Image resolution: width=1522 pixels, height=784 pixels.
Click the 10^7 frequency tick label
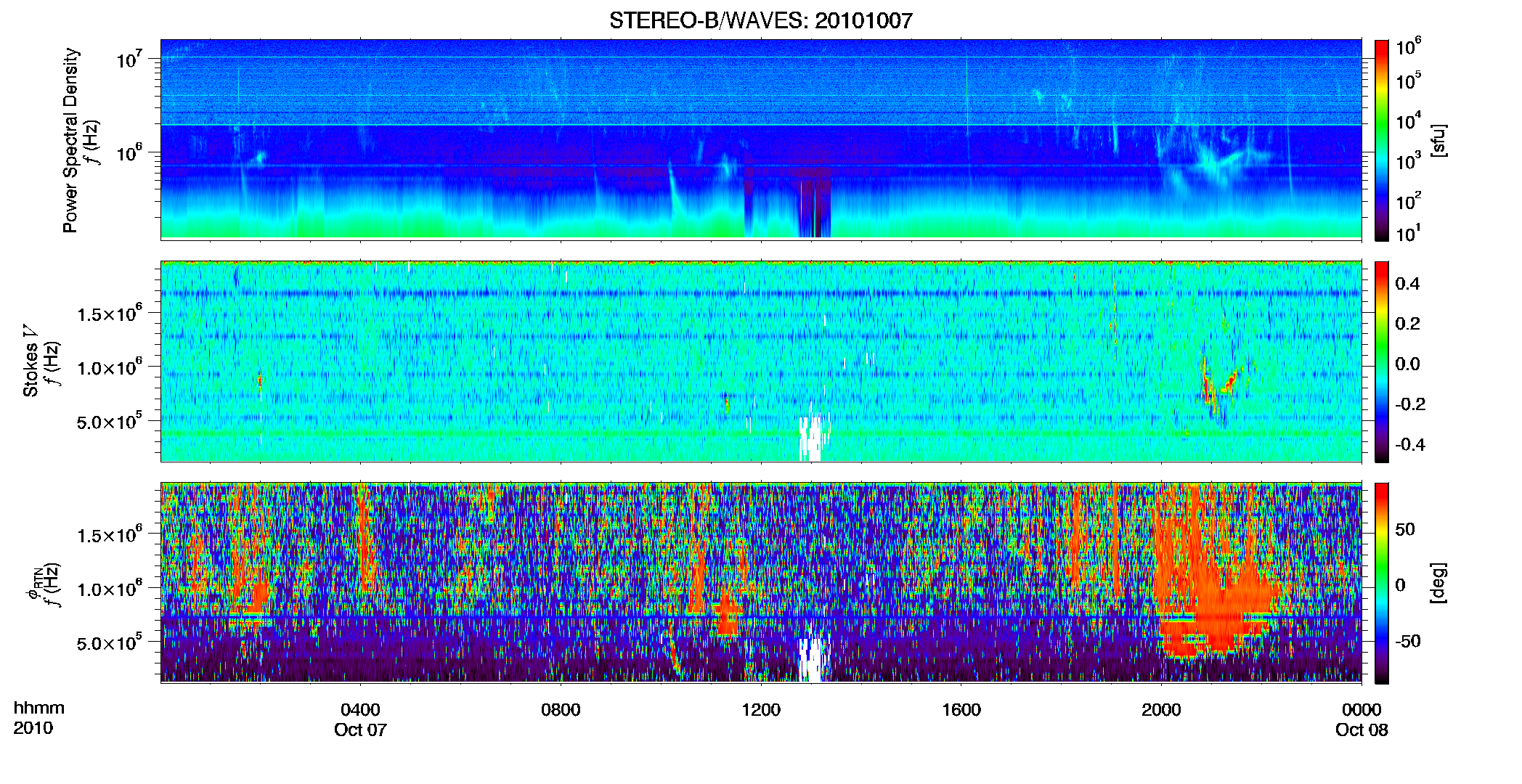point(129,59)
